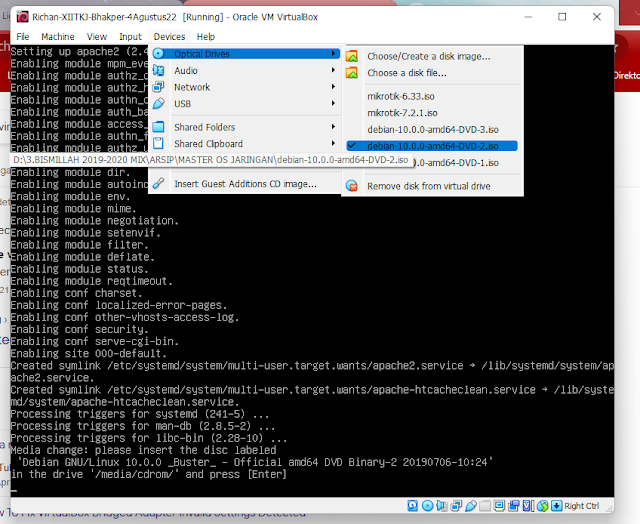Viewport: 640px width, 524px height.
Task: Click the display status bar icon
Action: pyautogui.click(x=499, y=506)
